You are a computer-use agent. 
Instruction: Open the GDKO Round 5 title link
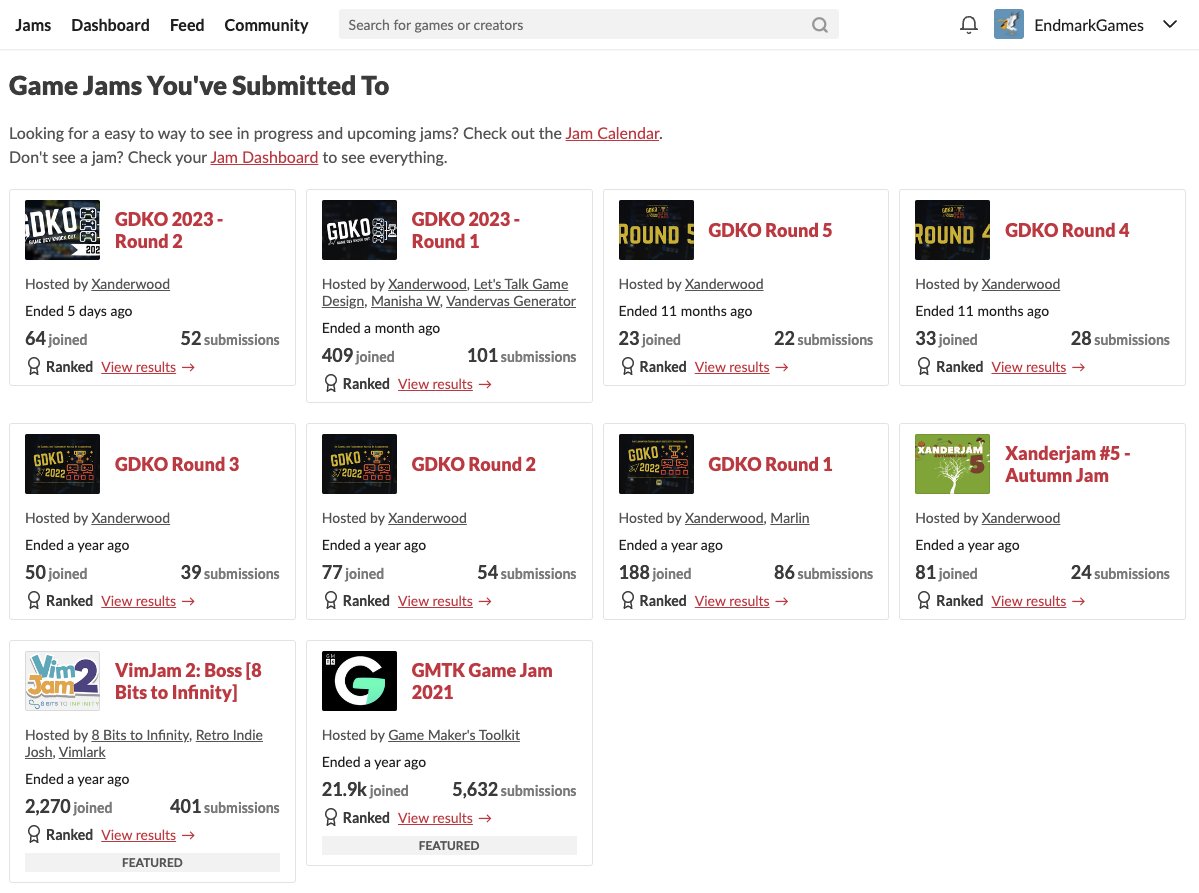coord(770,230)
